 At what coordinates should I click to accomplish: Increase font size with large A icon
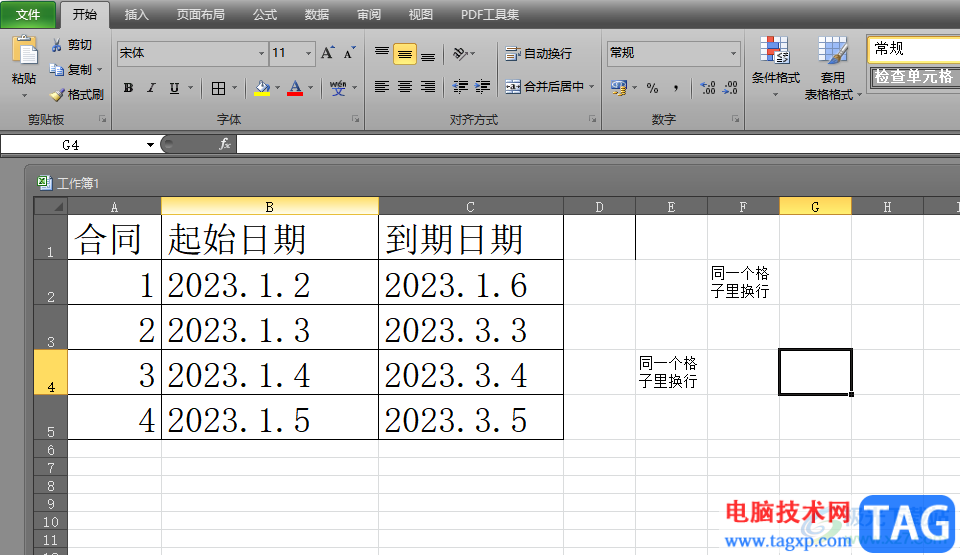pyautogui.click(x=328, y=53)
